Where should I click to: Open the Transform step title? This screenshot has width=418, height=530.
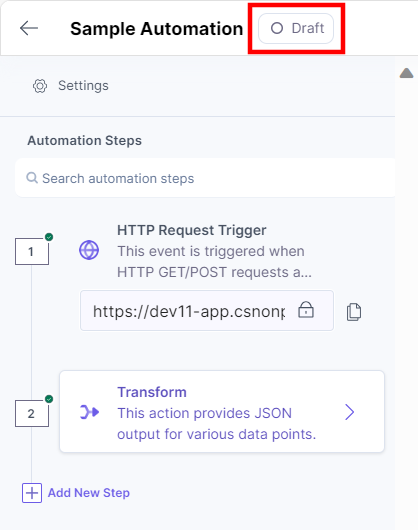(152, 392)
